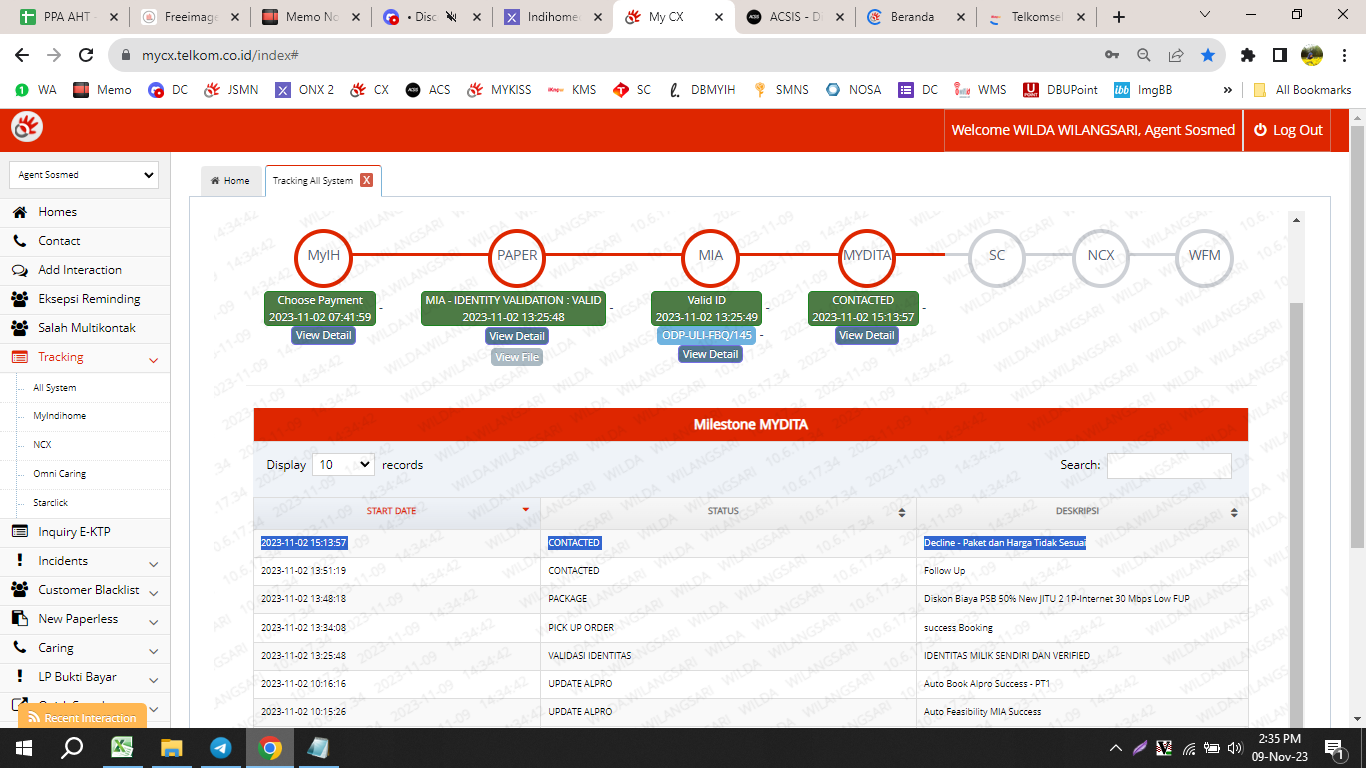Open Inquiry E-KTP in sidebar
This screenshot has height=768, width=1366.
(74, 532)
